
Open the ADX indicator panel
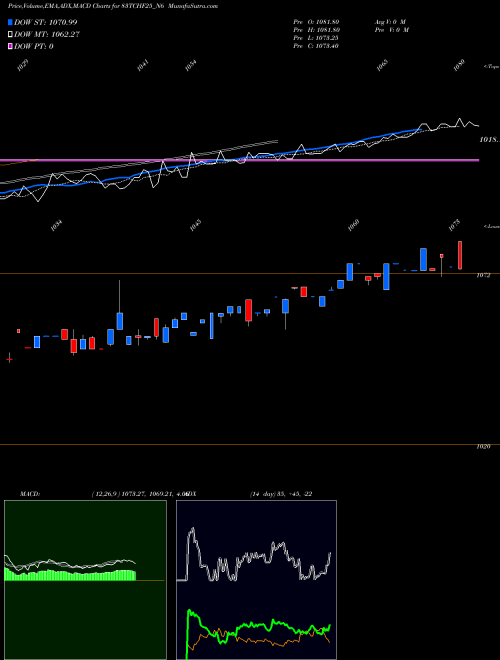[256, 580]
